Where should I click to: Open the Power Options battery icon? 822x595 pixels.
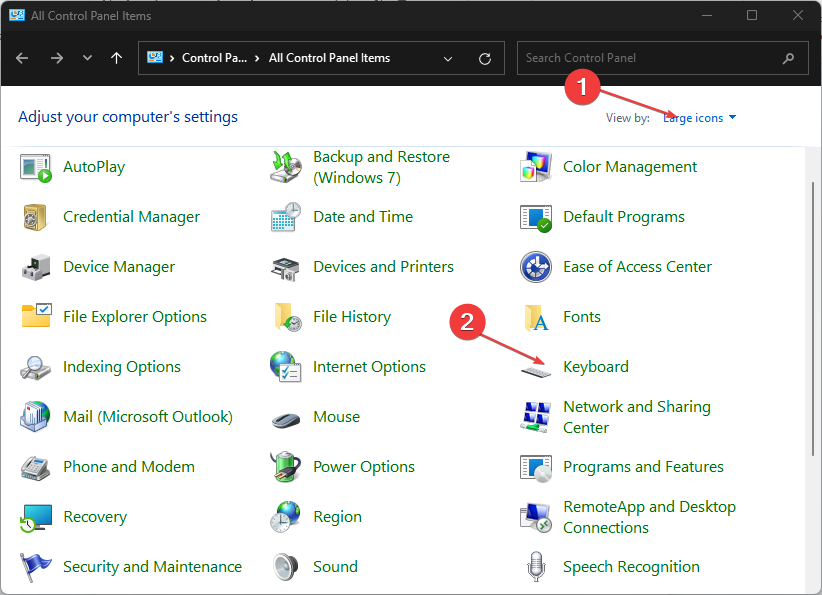coord(286,467)
